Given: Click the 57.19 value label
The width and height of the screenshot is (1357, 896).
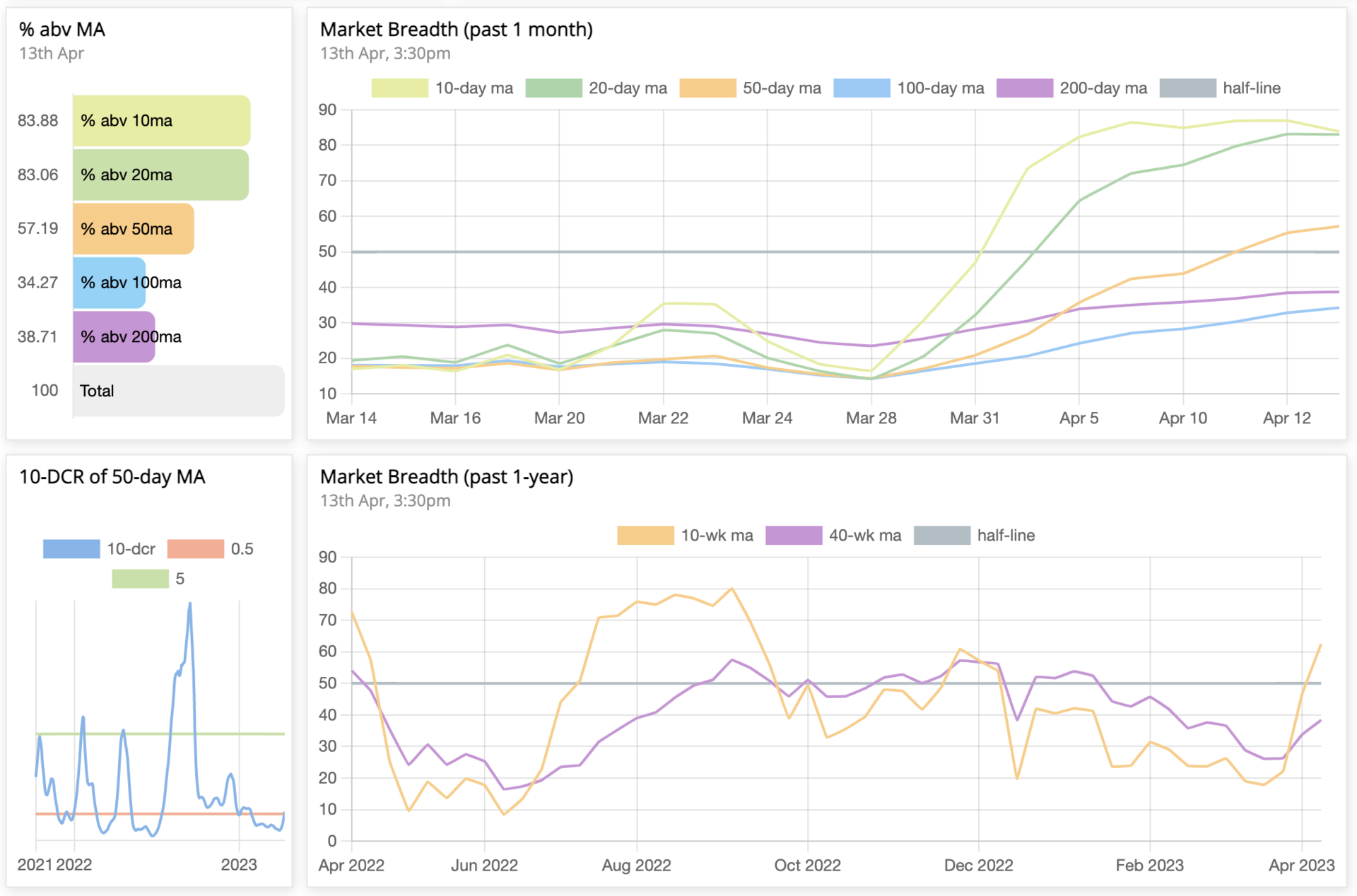Looking at the screenshot, I should click(38, 228).
